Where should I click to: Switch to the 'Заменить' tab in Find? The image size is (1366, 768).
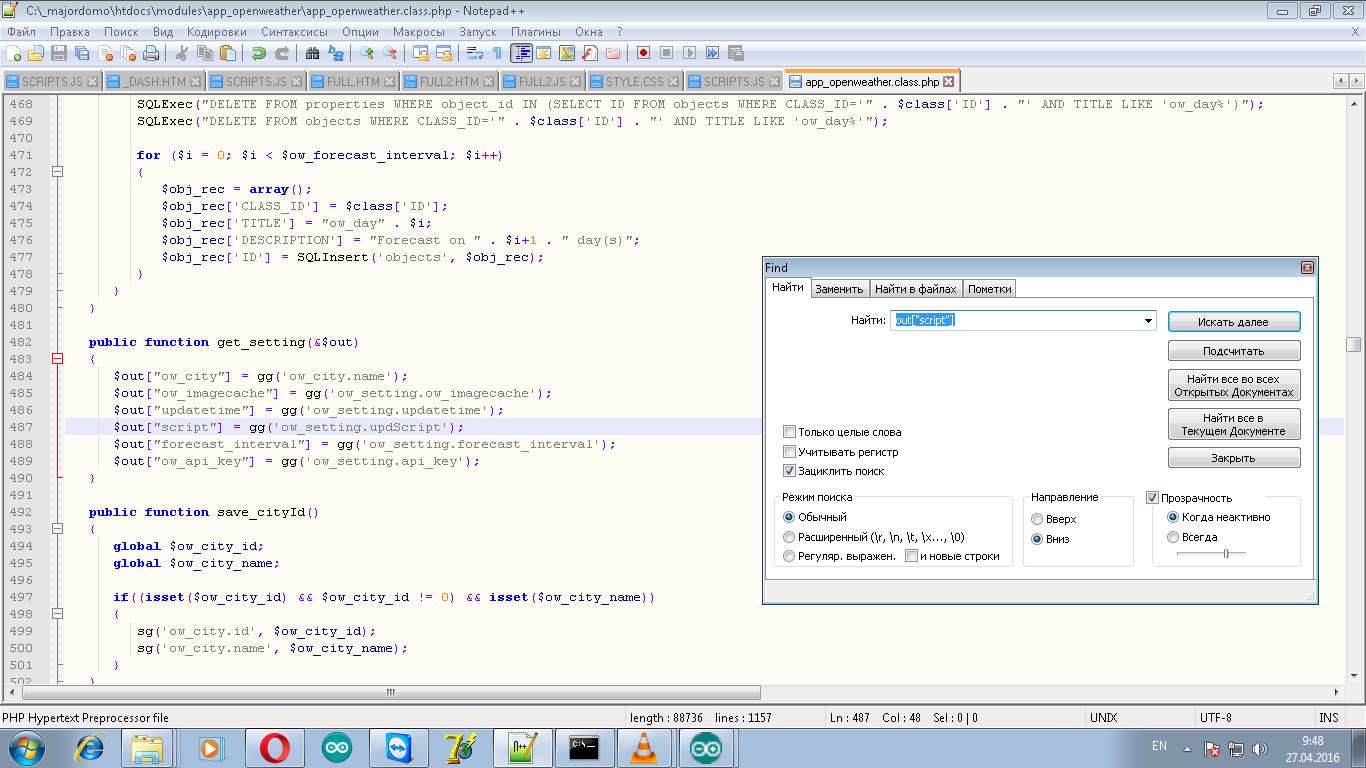tap(838, 289)
